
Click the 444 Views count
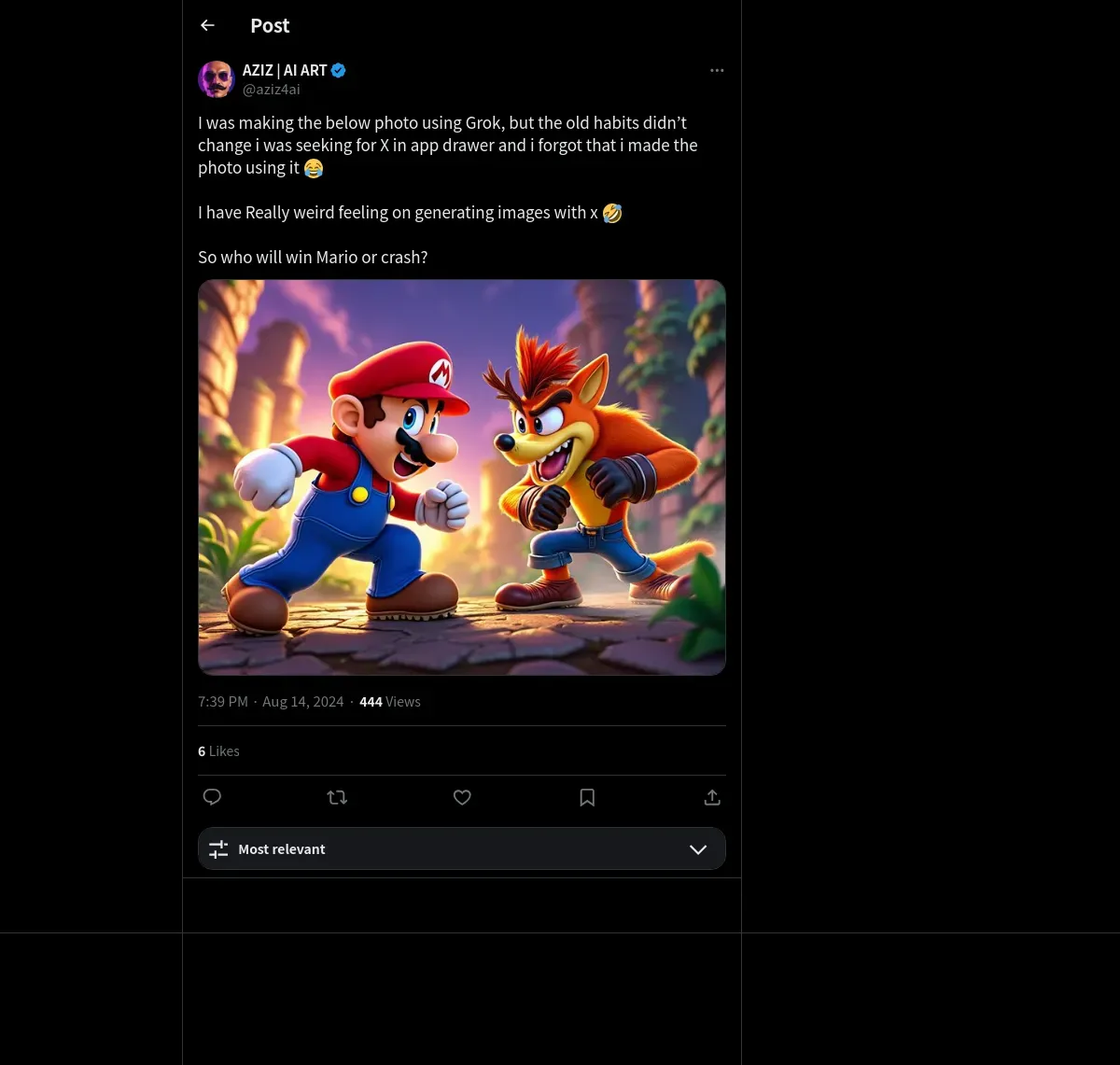(390, 702)
